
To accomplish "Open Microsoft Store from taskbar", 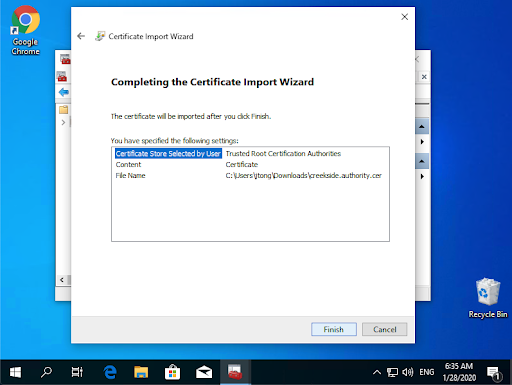I will [172, 372].
